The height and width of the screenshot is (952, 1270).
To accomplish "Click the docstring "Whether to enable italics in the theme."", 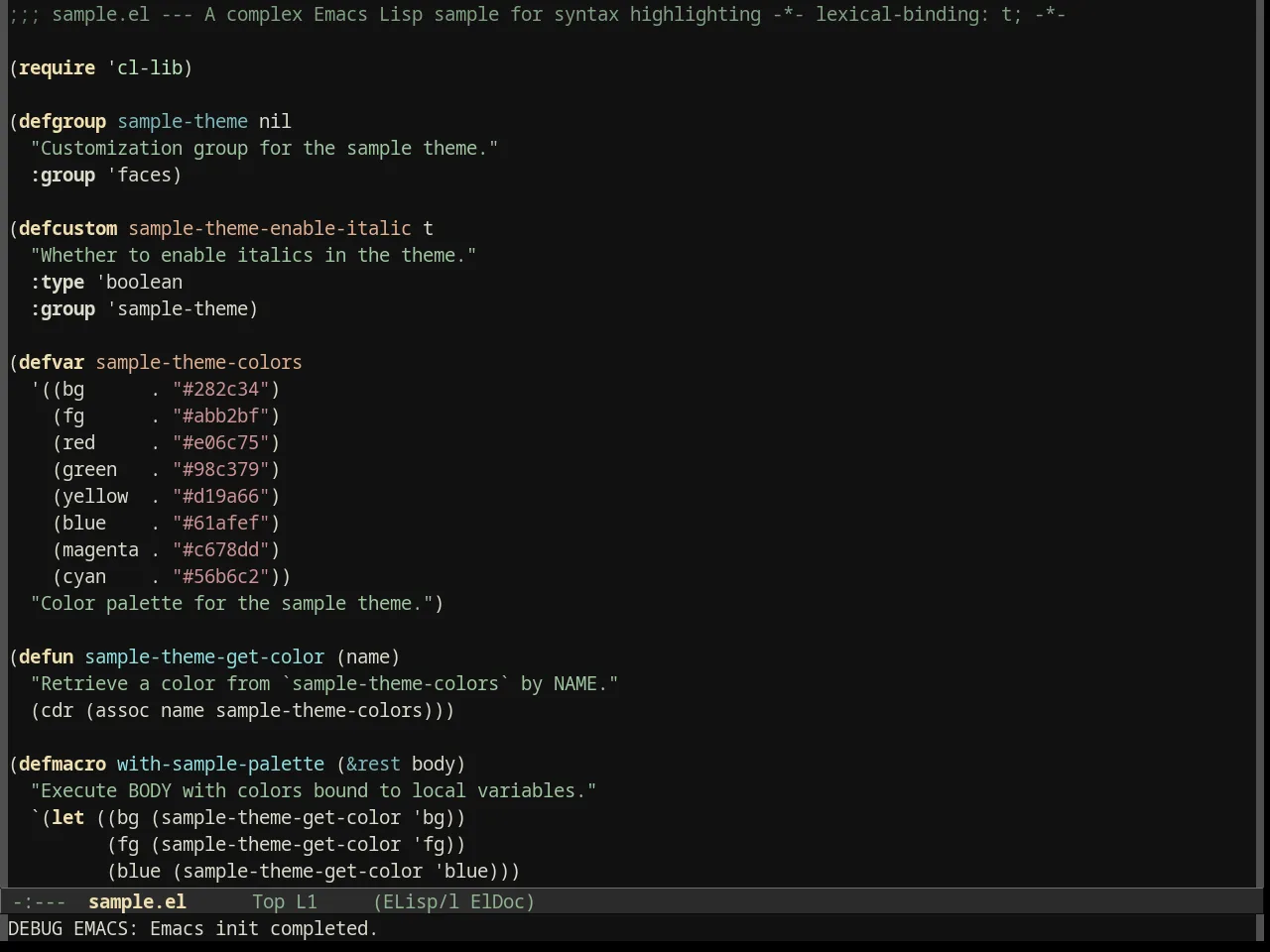I will [254, 255].
